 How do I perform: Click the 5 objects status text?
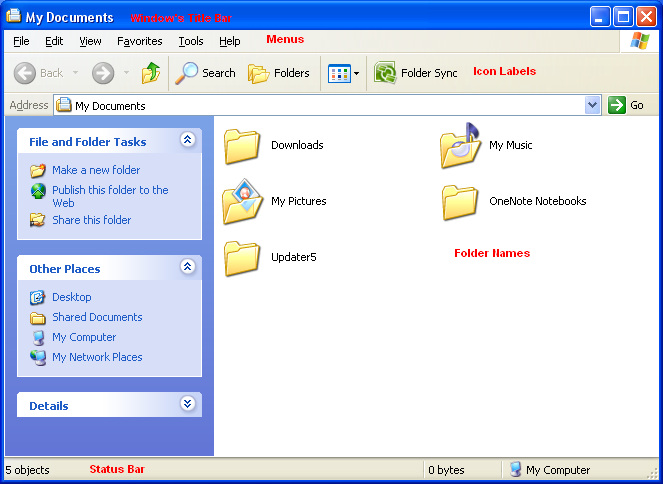27,470
